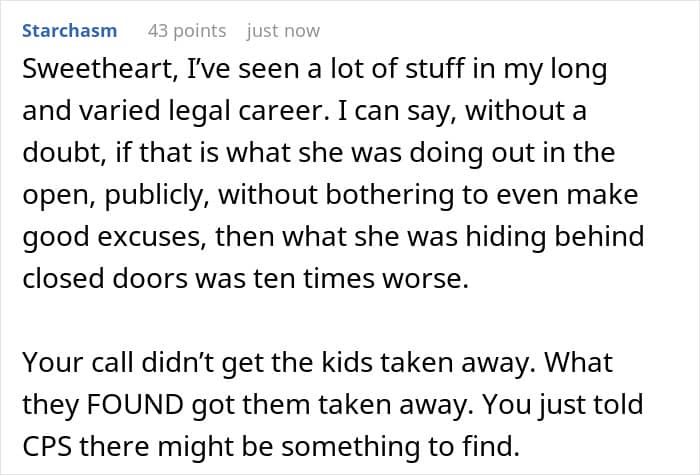Click the 'just now' timestamp
Viewport: 700px width, 475px height.
coord(283,31)
